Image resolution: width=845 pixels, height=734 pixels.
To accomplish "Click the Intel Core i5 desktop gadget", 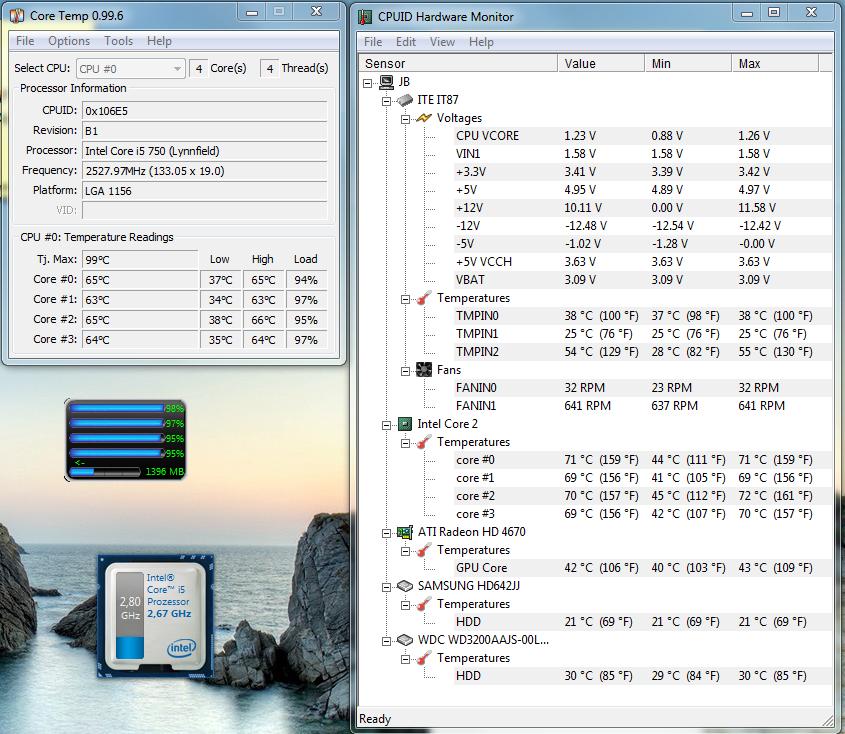I will pyautogui.click(x=156, y=616).
